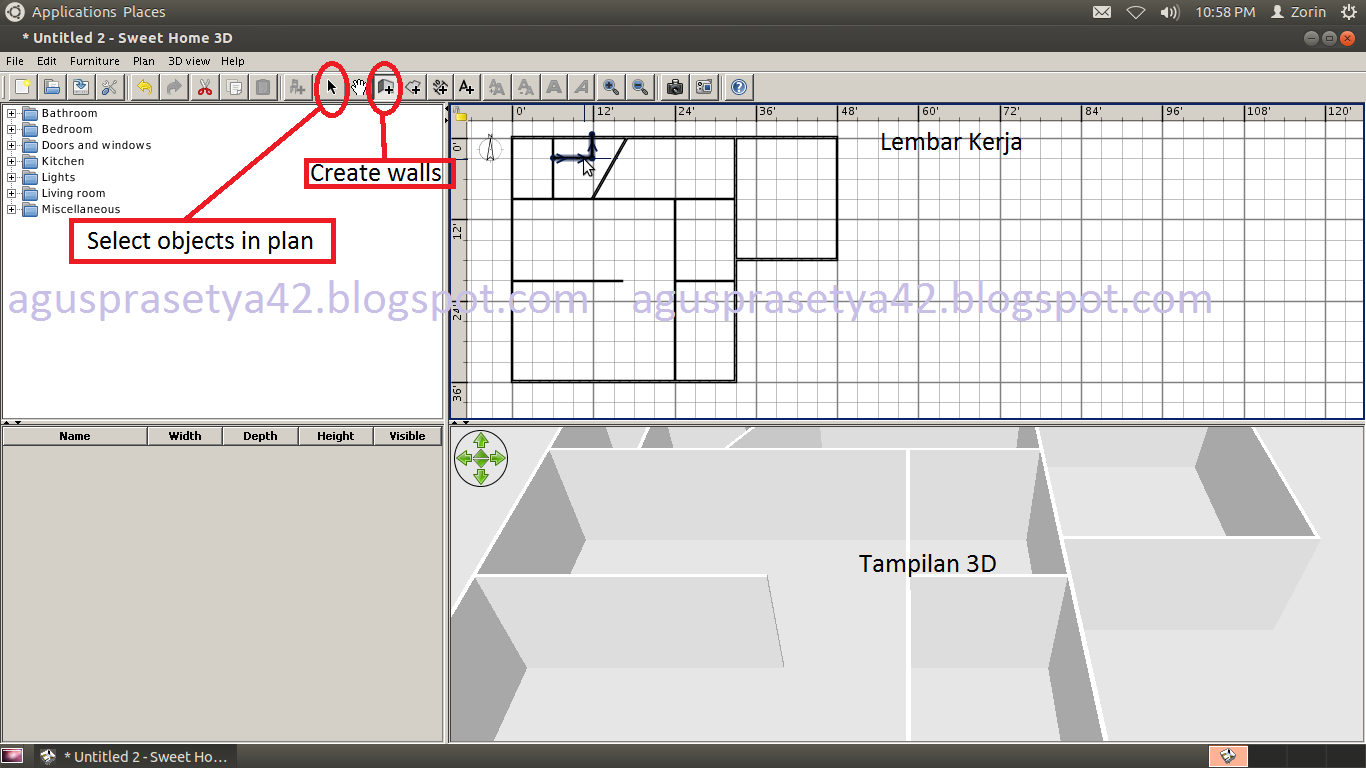1366x768 pixels.
Task: Open the Zorin user menu
Action: point(1298,12)
